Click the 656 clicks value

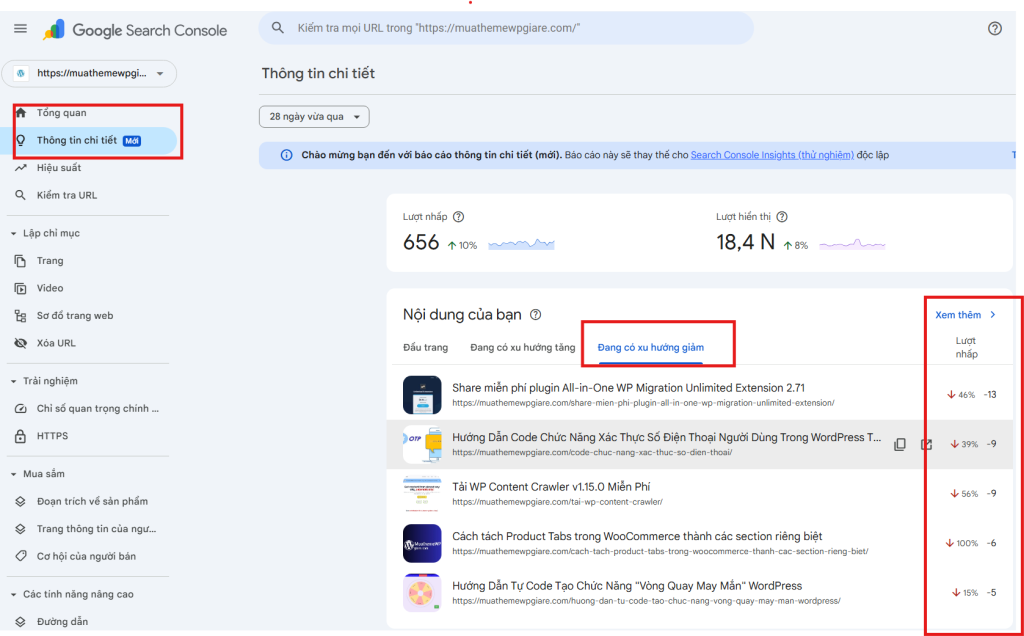[x=421, y=243]
